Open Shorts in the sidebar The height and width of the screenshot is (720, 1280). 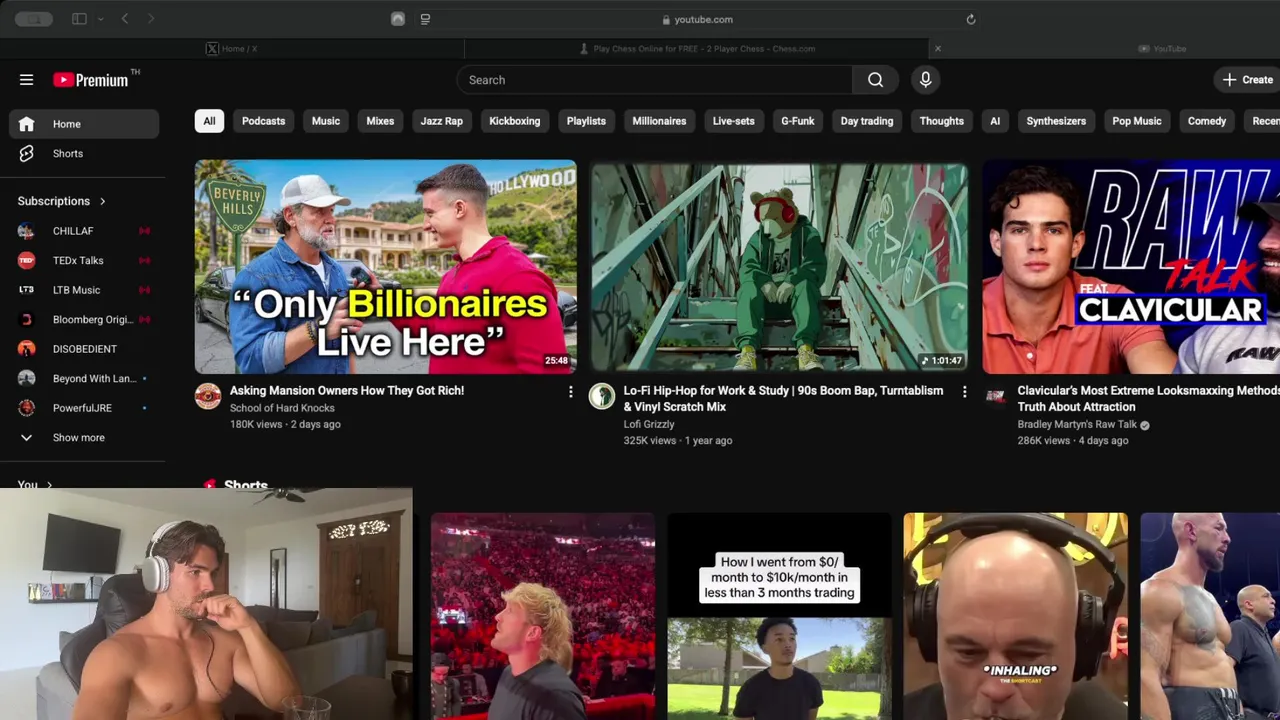coord(84,154)
